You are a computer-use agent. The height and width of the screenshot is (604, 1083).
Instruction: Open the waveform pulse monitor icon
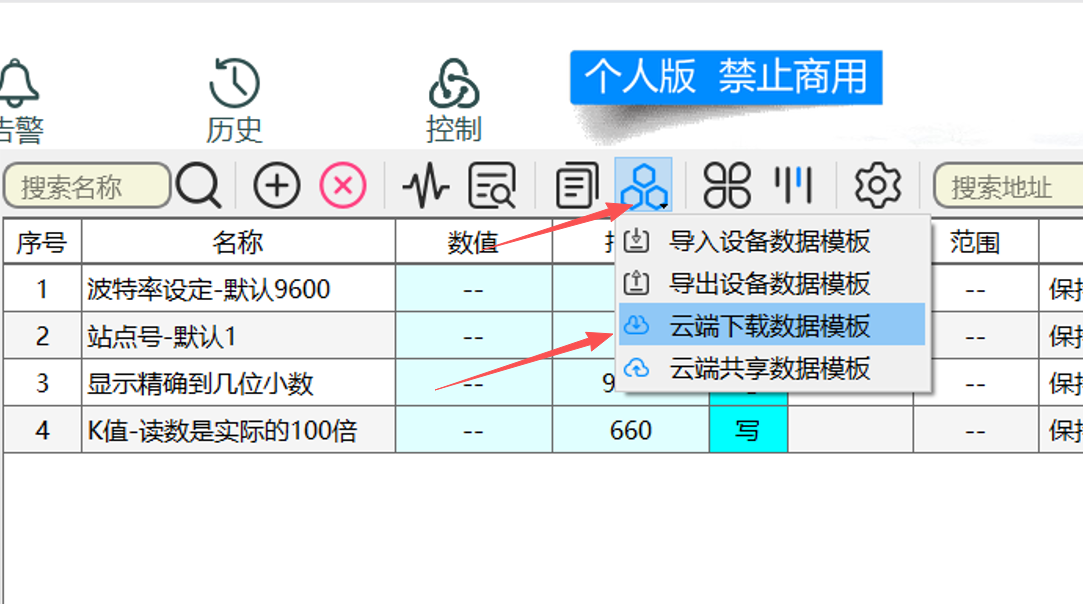(x=425, y=185)
